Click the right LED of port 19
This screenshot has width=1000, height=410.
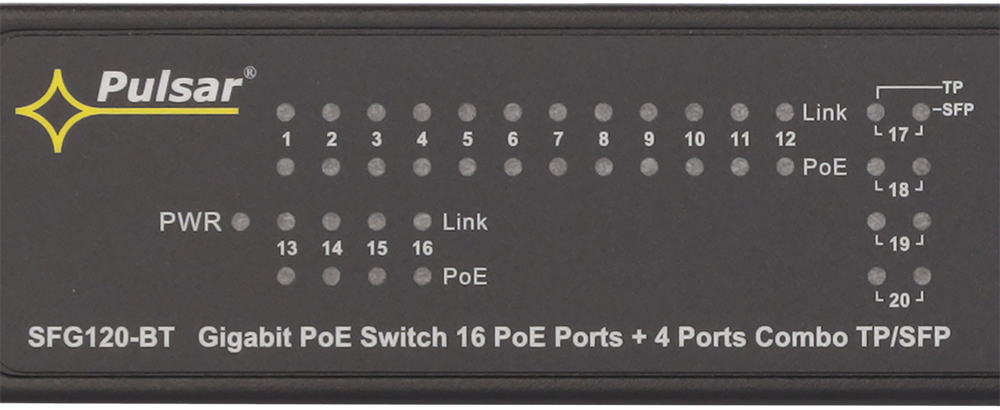click(x=921, y=222)
